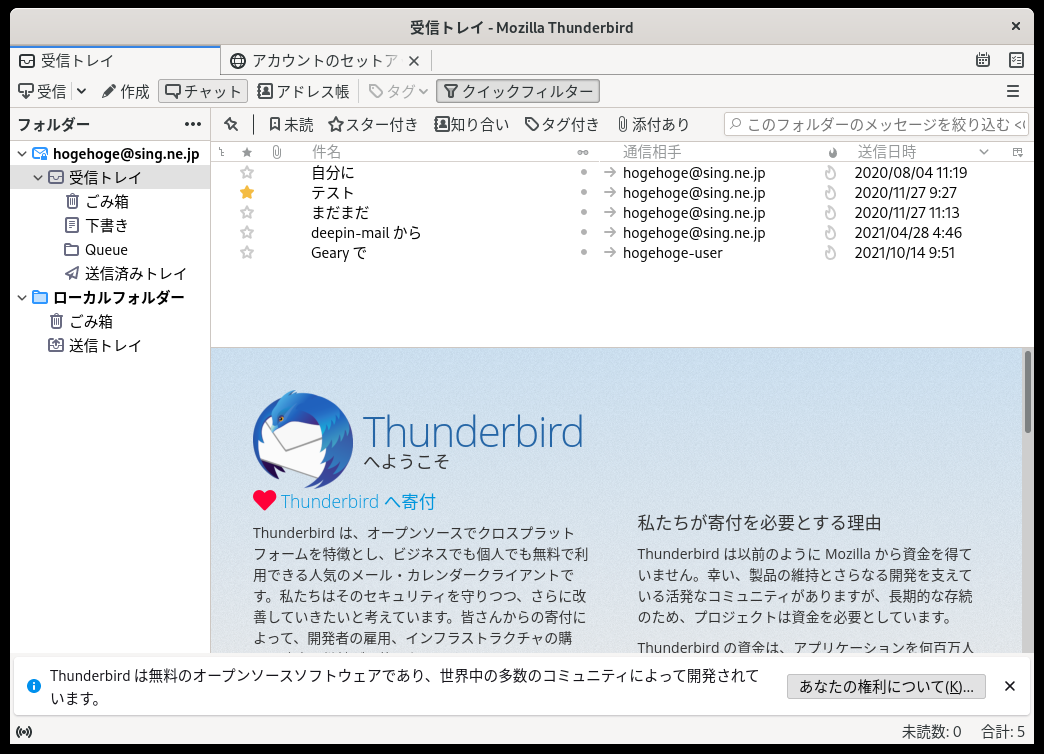The image size is (1044, 754).
Task: Toggle keep filters applied pin icon
Action: (231, 125)
